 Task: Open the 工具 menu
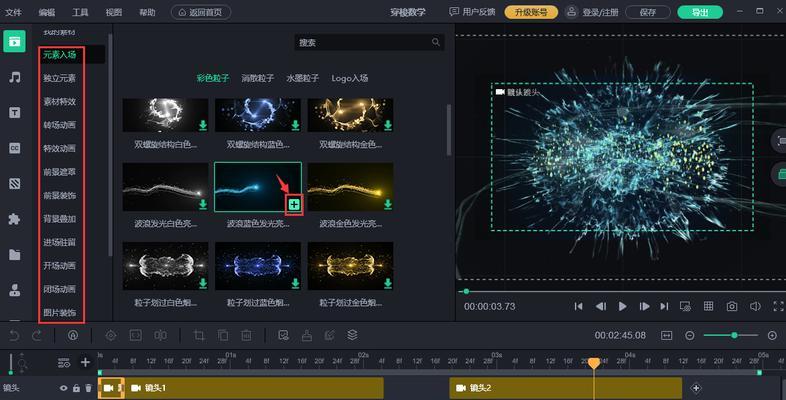(x=80, y=12)
